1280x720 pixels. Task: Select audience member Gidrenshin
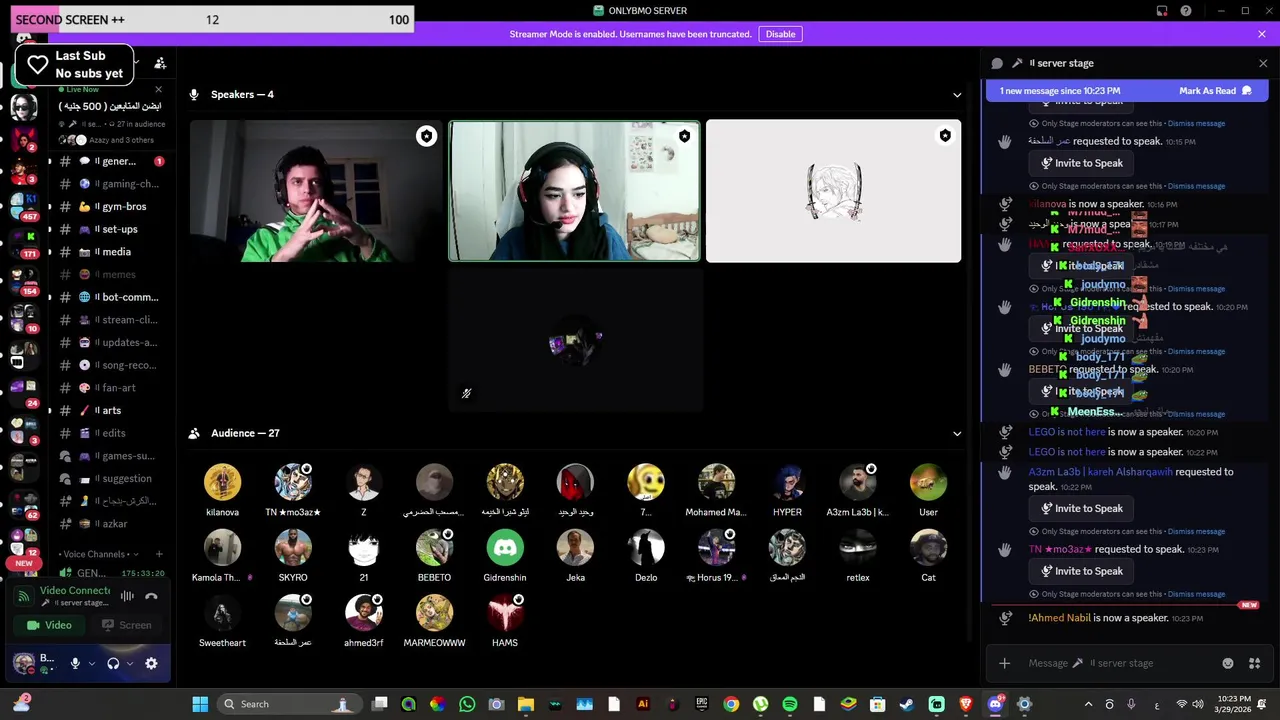point(505,554)
